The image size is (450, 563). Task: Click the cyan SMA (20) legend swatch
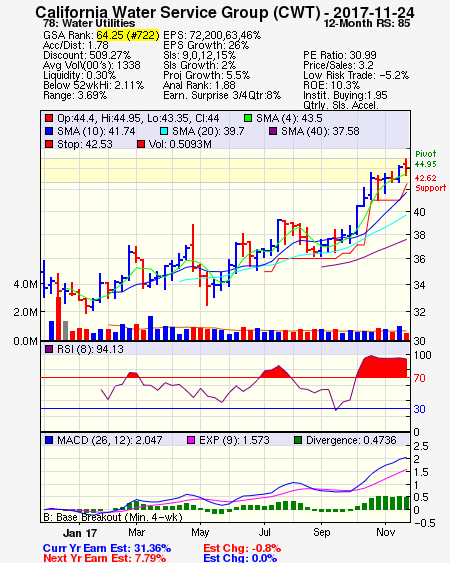point(164,131)
